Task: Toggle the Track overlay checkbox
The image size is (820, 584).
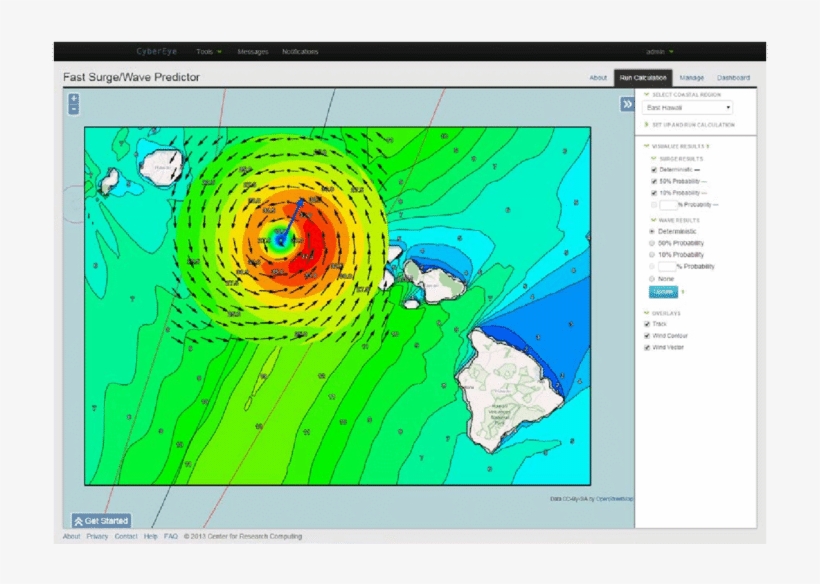Action: (645, 324)
